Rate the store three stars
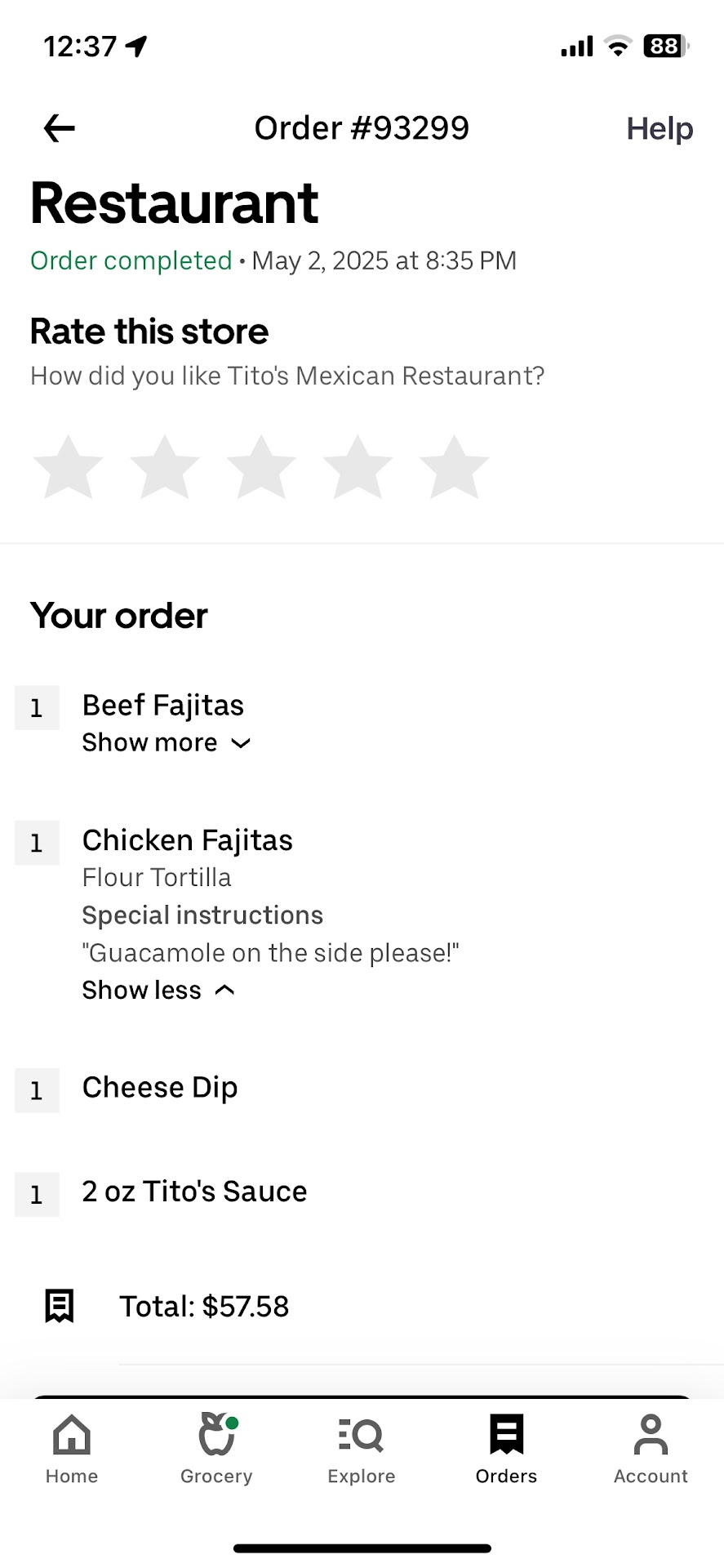The width and height of the screenshot is (724, 1568). [x=261, y=467]
